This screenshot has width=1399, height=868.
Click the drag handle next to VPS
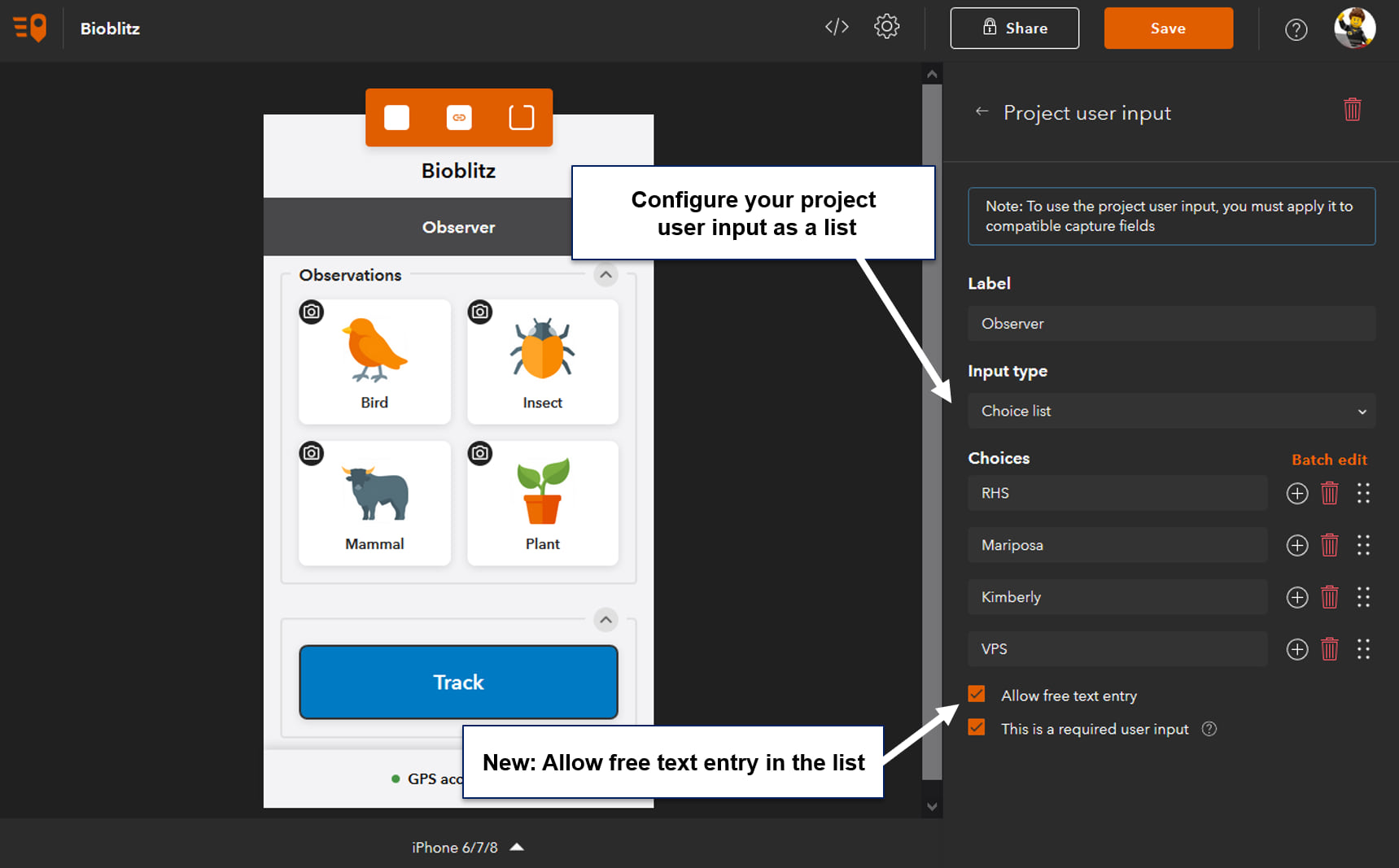[1364, 649]
